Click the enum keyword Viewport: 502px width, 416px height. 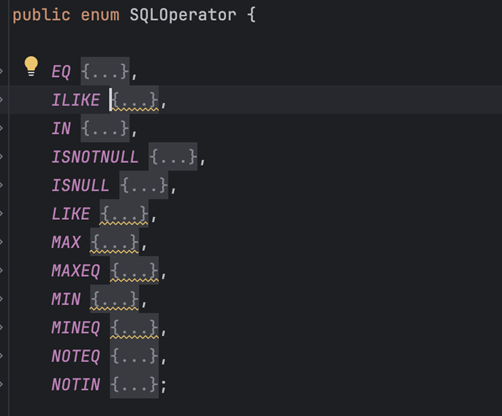tap(100, 15)
